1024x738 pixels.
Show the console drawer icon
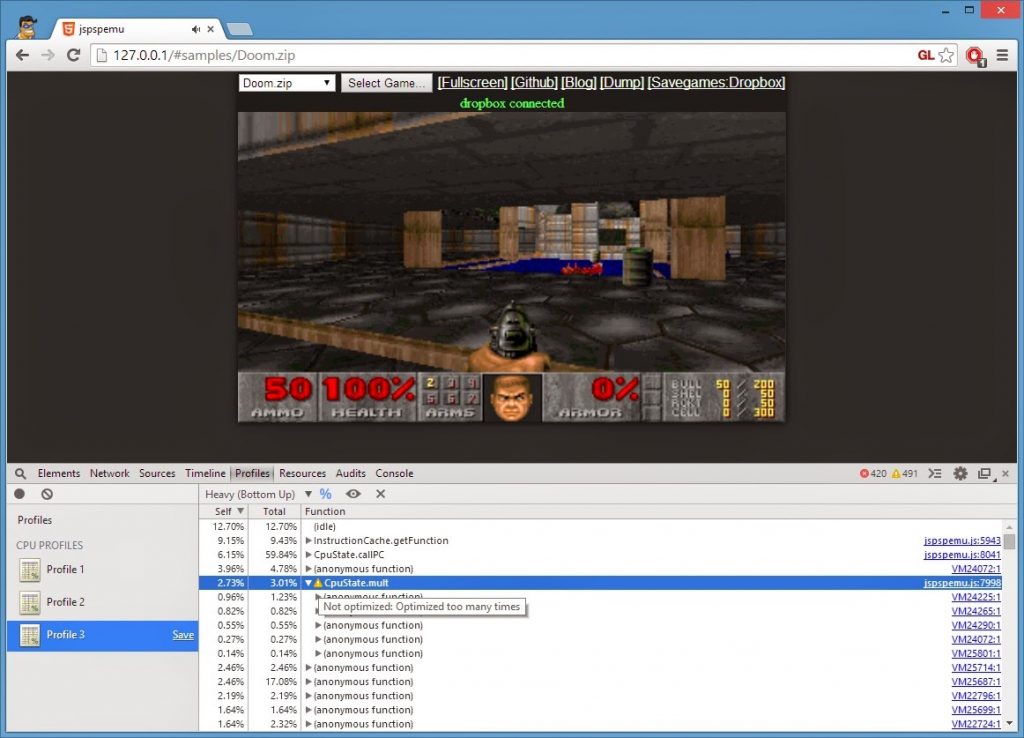click(936, 474)
